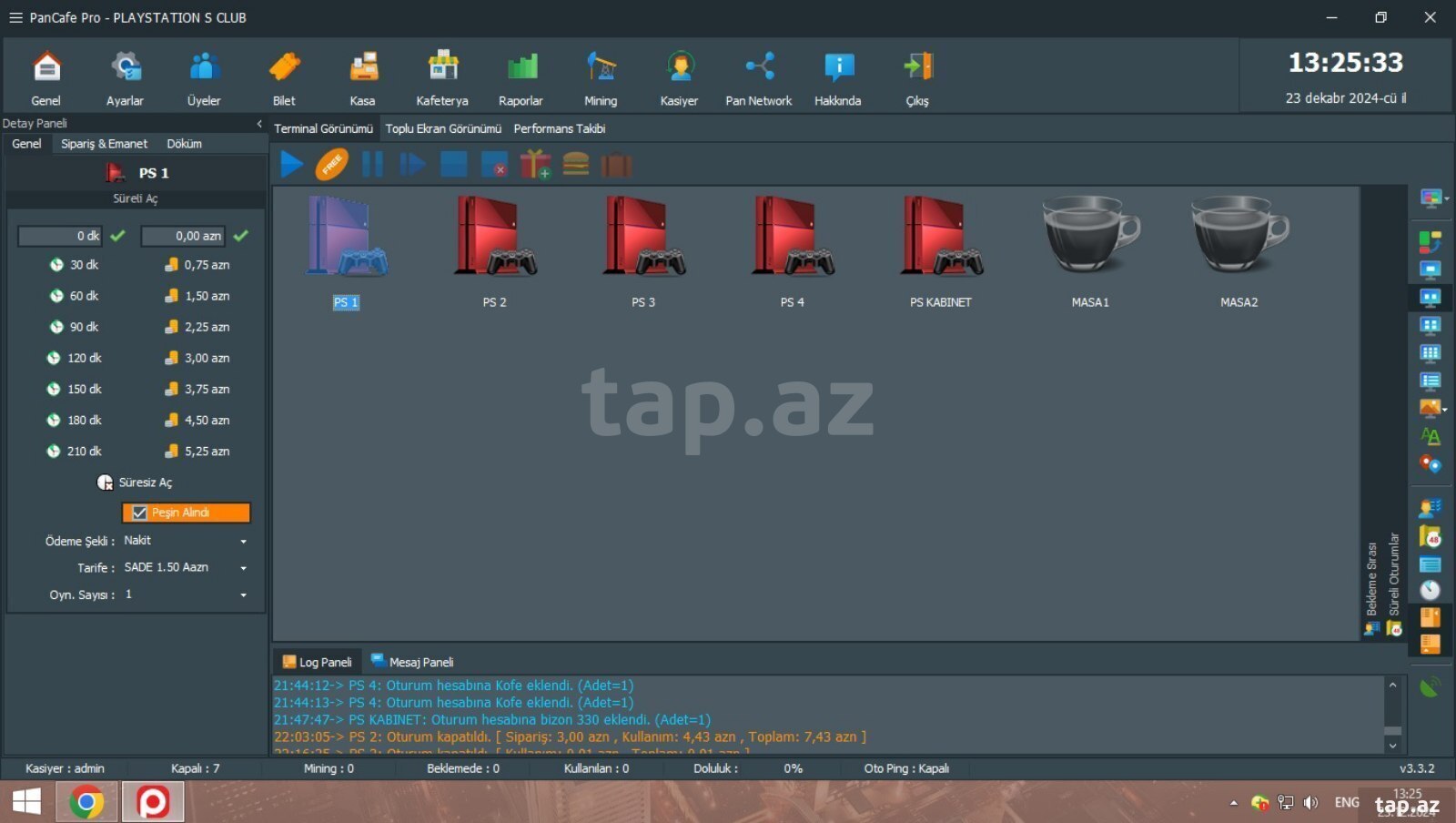Image resolution: width=1456 pixels, height=823 pixels.
Task: Select the PS 1 terminal
Action: 347,252
